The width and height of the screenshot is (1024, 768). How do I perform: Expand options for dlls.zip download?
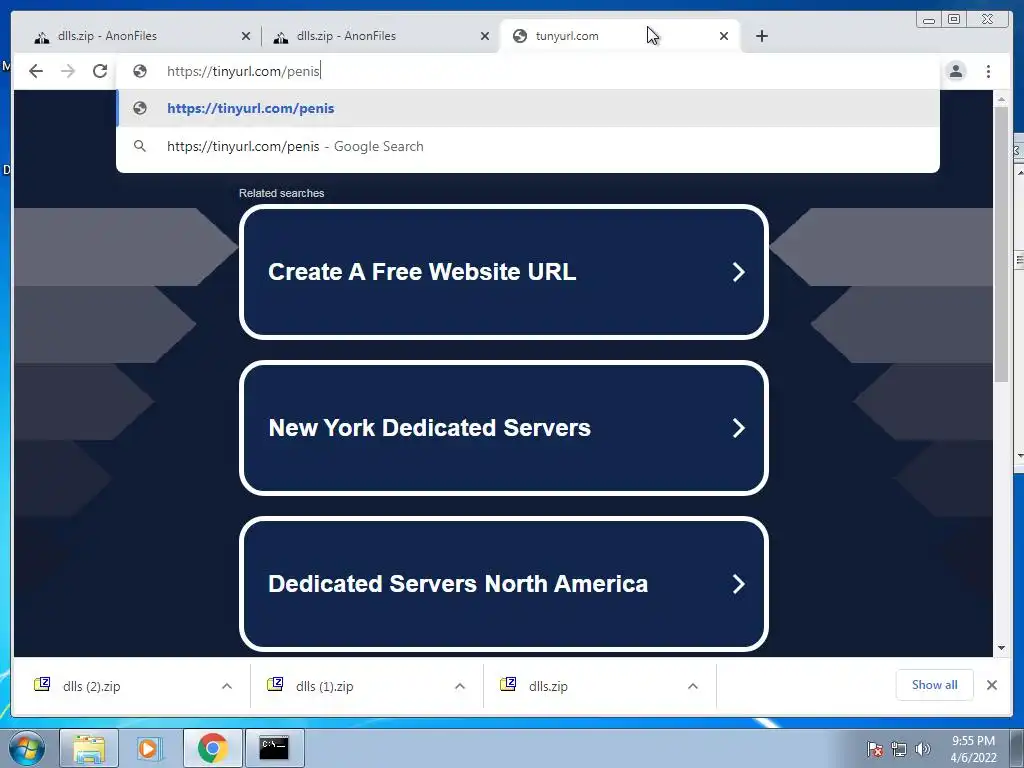coord(693,686)
